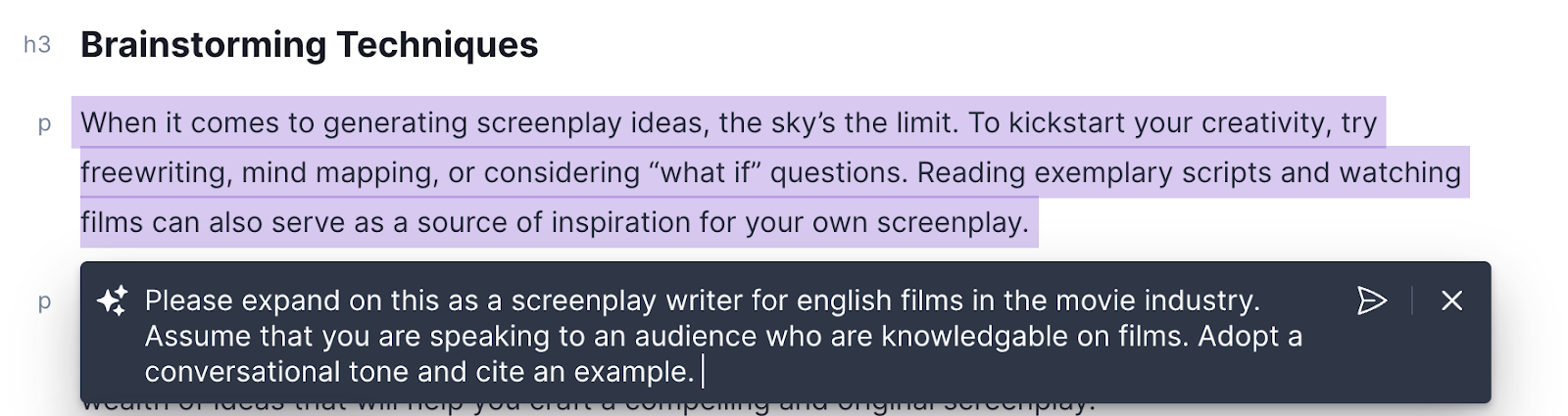Place cursor at end of AI prompt text
Image resolution: width=1568 pixels, height=416 pixels.
[x=701, y=372]
